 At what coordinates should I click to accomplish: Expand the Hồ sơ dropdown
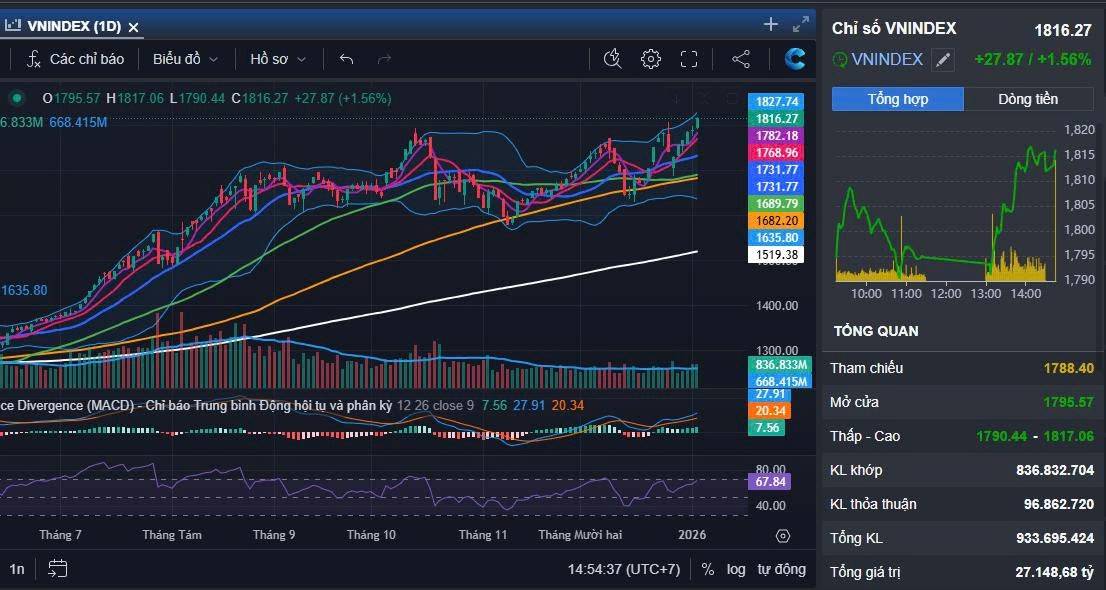click(278, 59)
